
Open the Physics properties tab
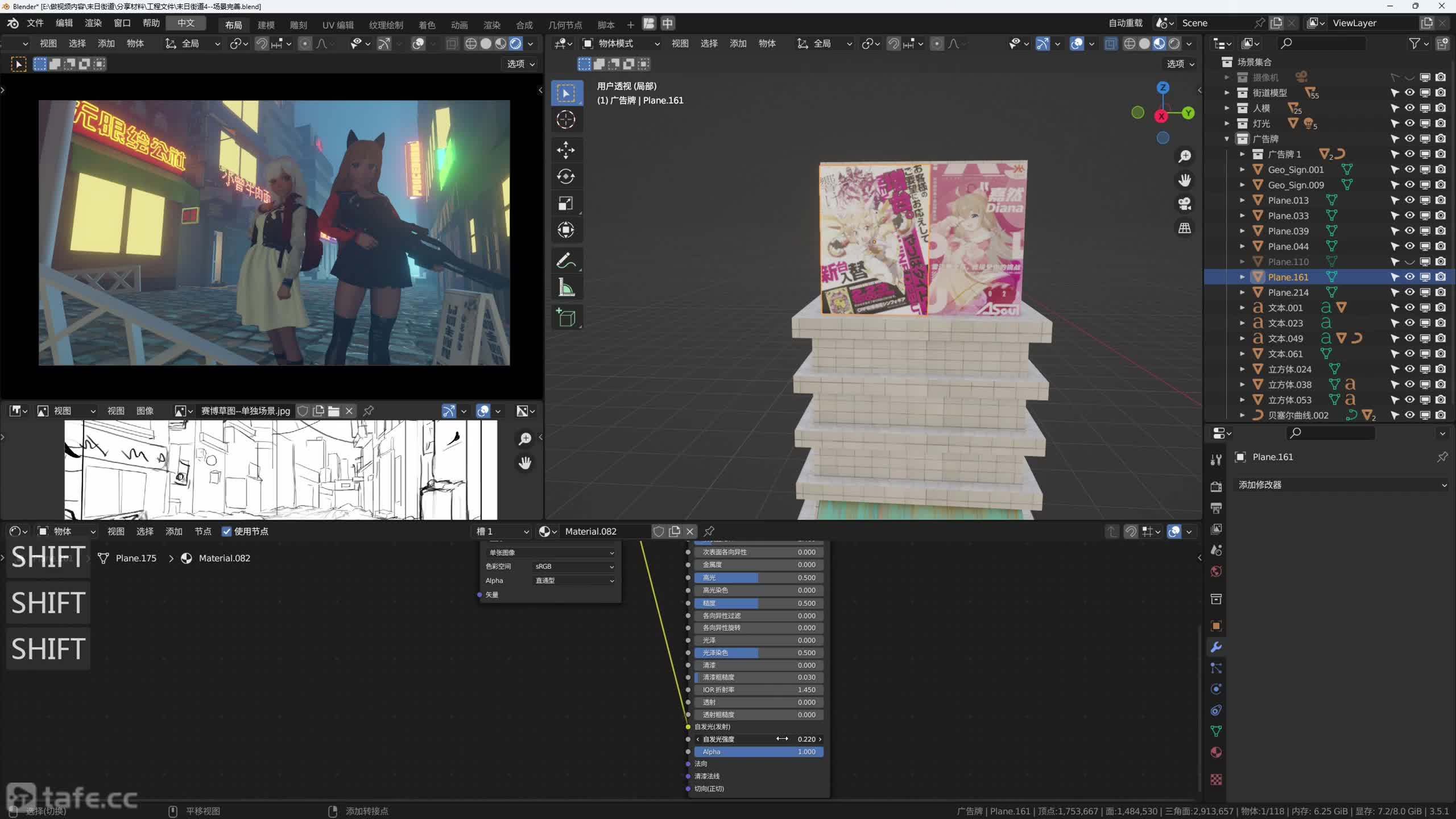click(1216, 689)
